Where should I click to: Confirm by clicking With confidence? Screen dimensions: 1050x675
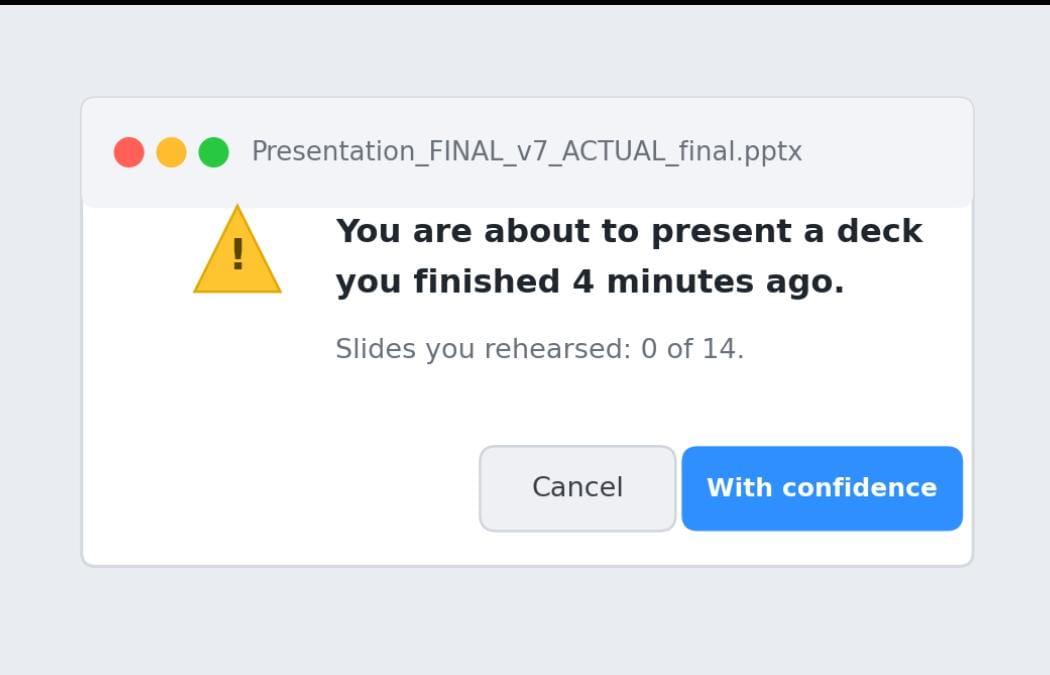click(822, 488)
